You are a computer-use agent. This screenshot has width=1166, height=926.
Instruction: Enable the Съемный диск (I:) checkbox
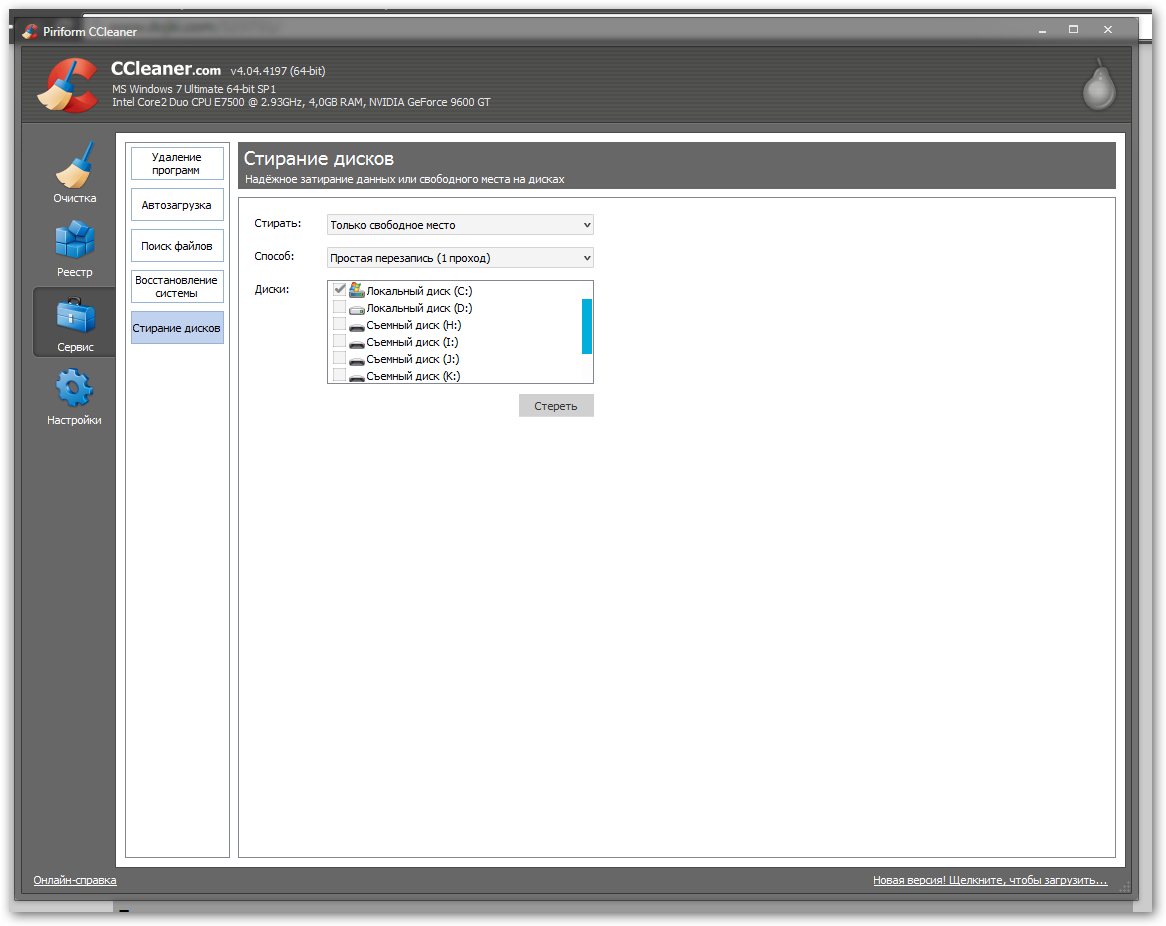point(339,342)
